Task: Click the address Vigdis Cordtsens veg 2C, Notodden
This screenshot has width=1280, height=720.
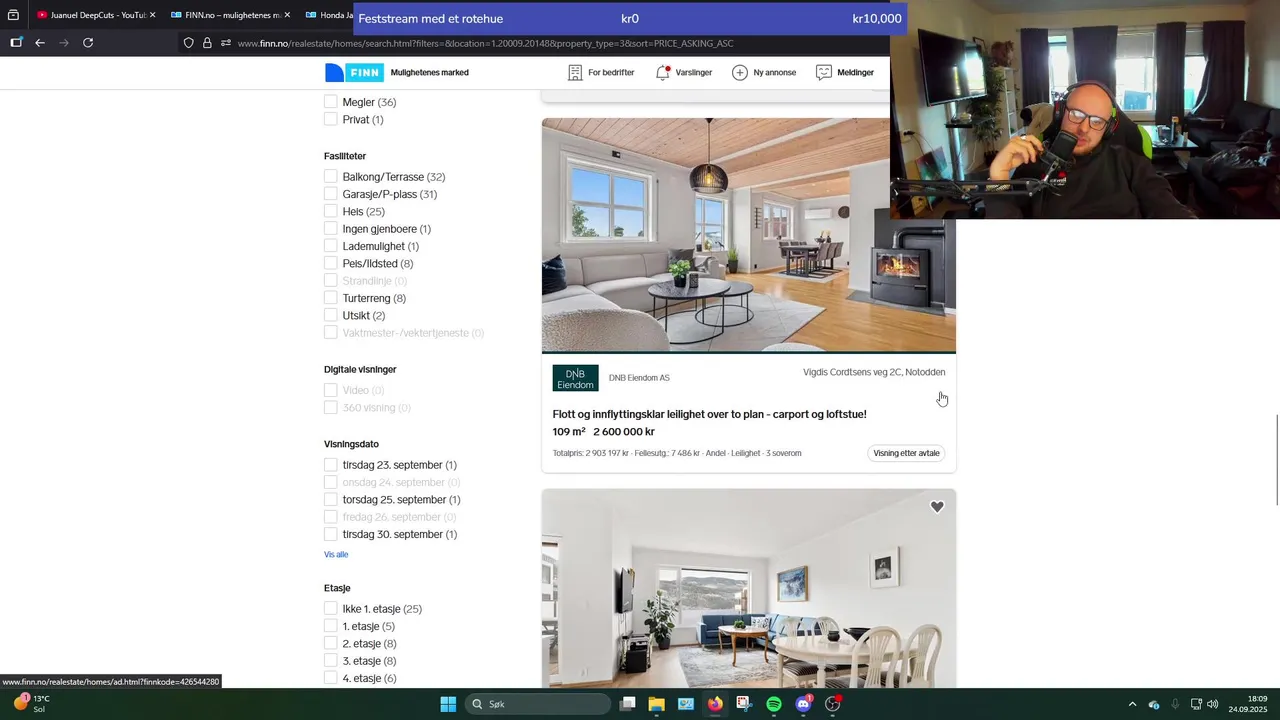Action: (874, 372)
